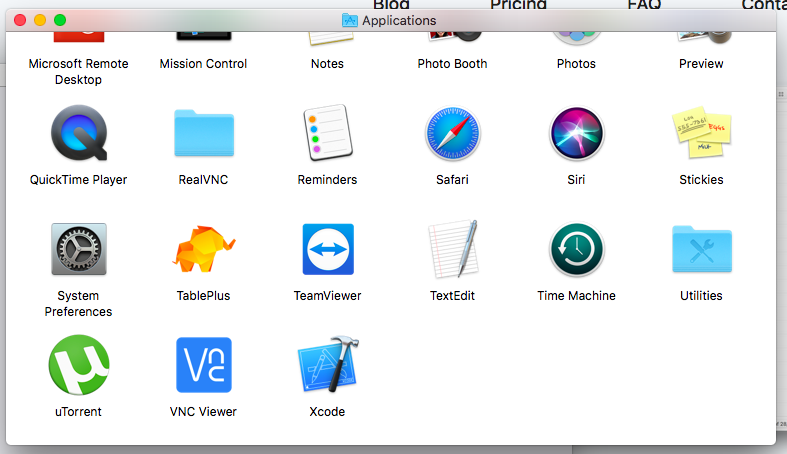Open the Utilities folder icon
Screen dimensions: 787x454
tap(702, 249)
